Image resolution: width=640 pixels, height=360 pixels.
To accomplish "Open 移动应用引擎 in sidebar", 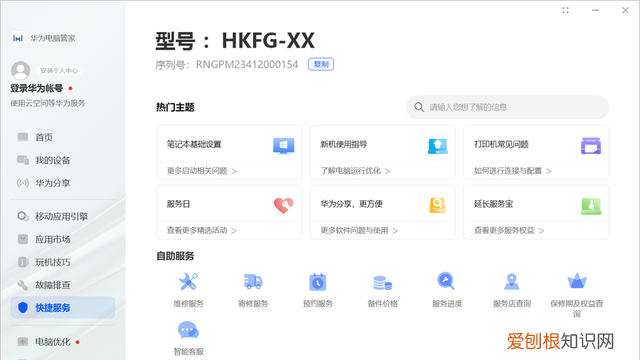I will [x=63, y=216].
